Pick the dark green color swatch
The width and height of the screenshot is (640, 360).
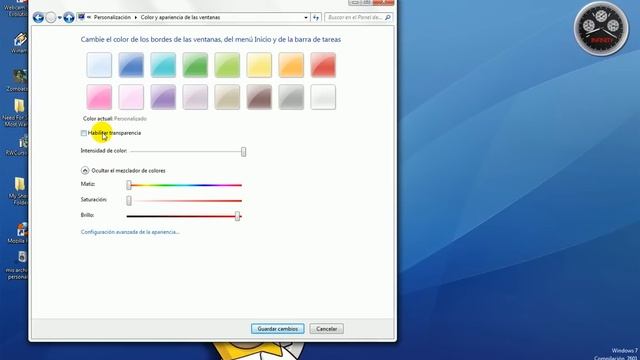(x=195, y=65)
